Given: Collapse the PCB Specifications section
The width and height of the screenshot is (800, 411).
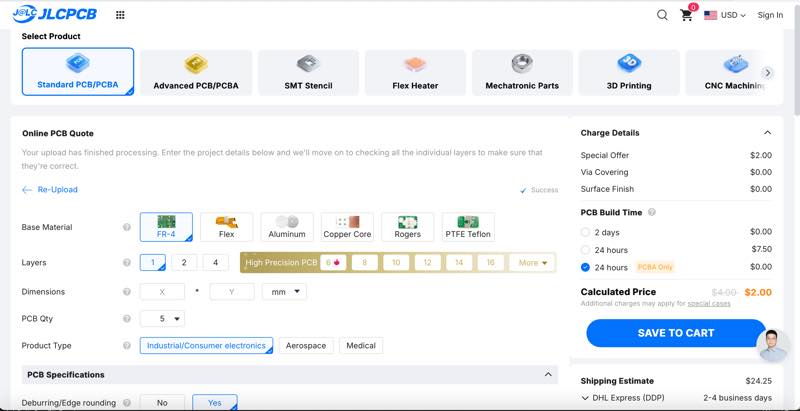Looking at the screenshot, I should (548, 375).
